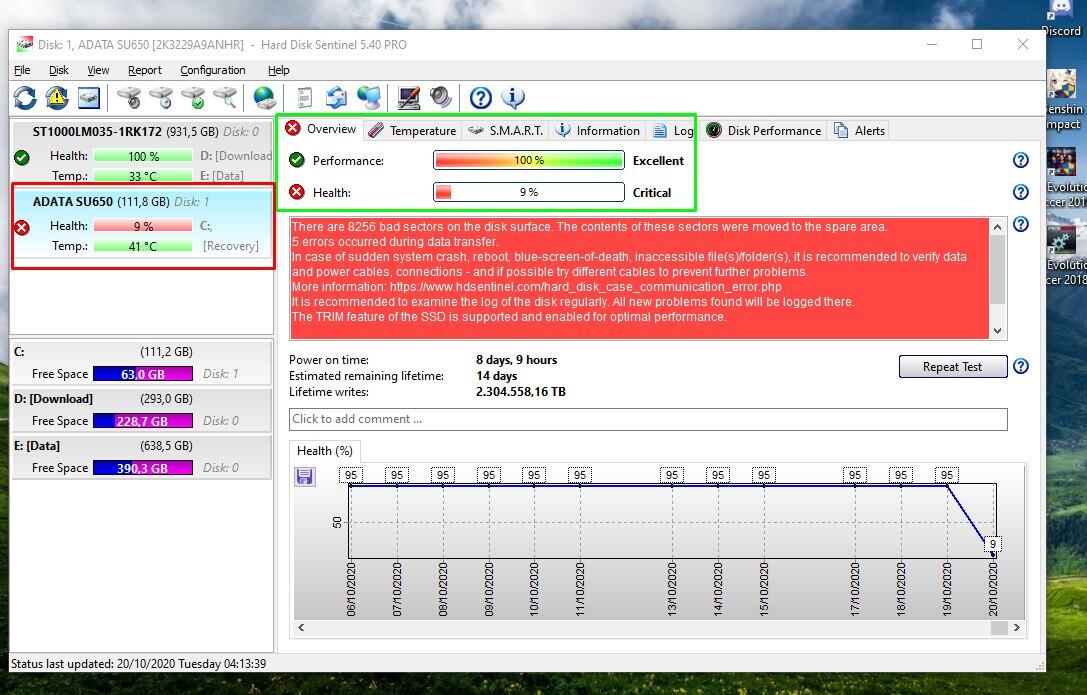Click the help button beside the Health gauge
The width and height of the screenshot is (1087, 695).
point(1020,192)
